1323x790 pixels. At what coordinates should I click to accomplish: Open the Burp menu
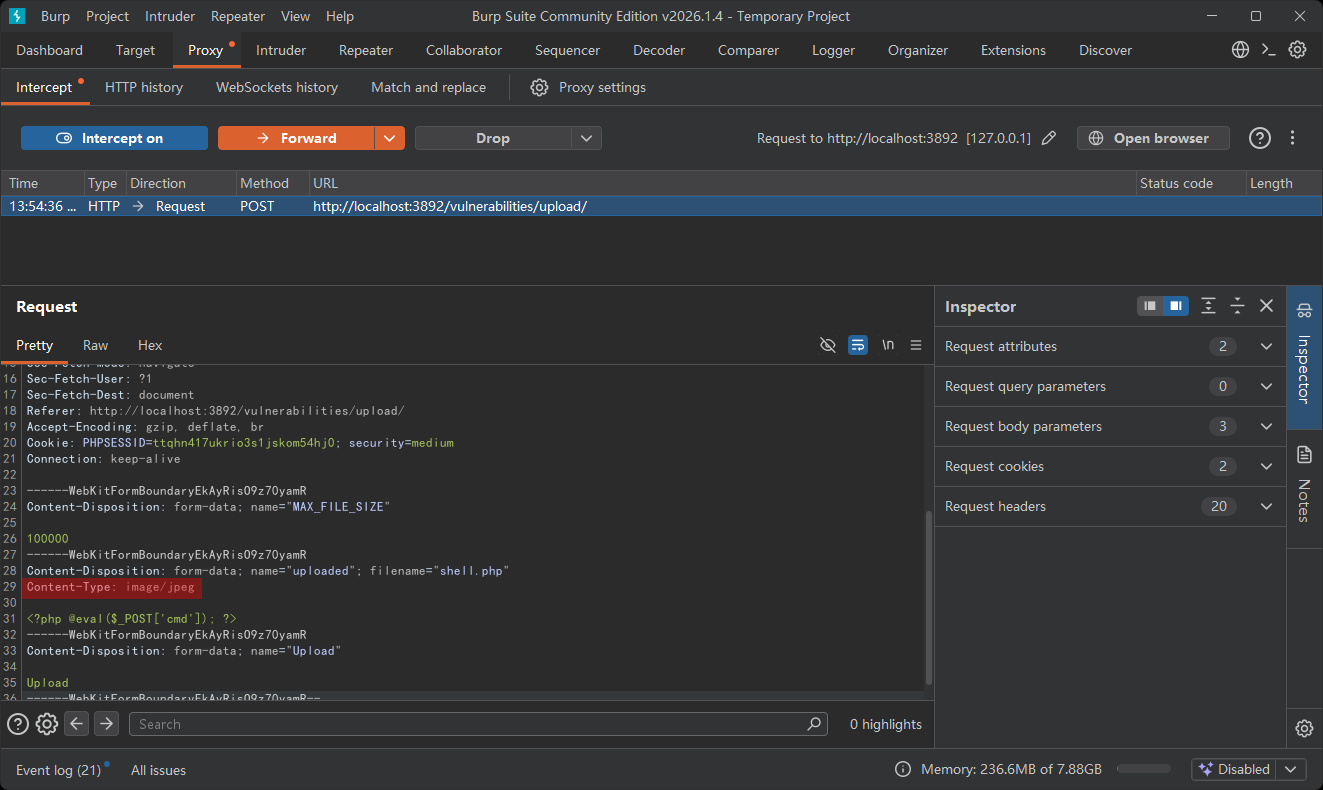pos(55,16)
